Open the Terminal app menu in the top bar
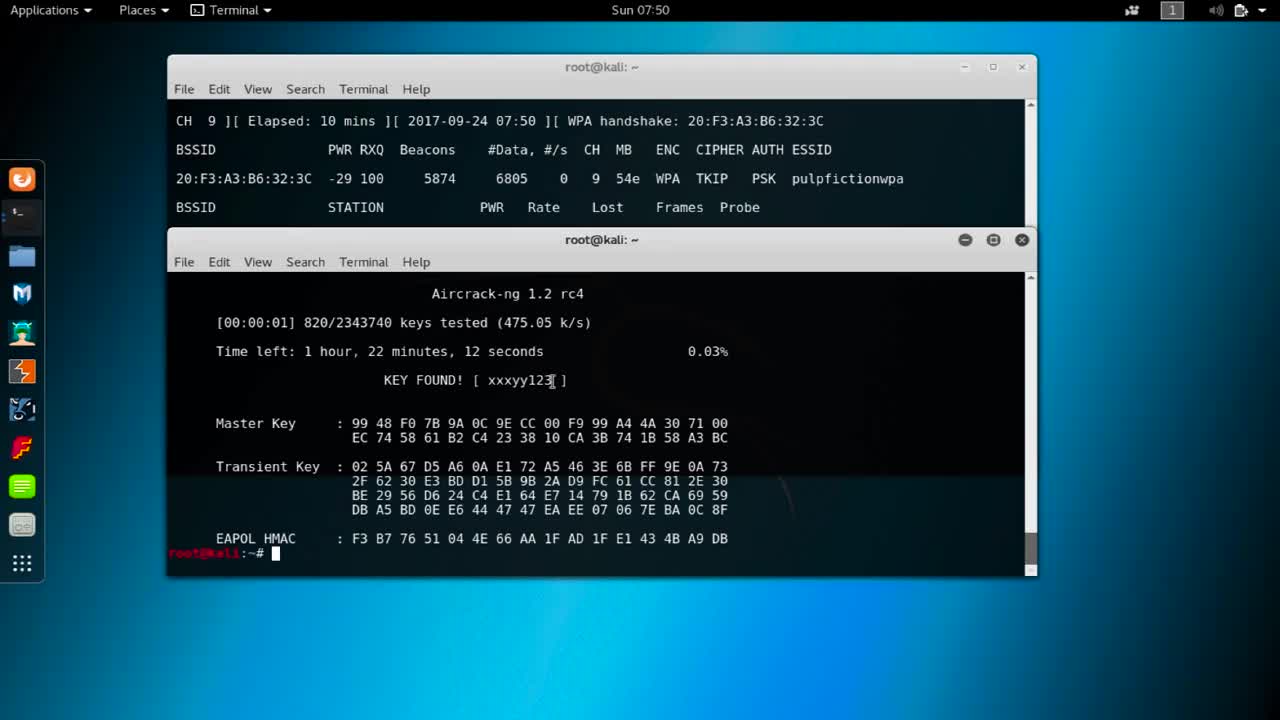The height and width of the screenshot is (720, 1280). click(x=231, y=10)
